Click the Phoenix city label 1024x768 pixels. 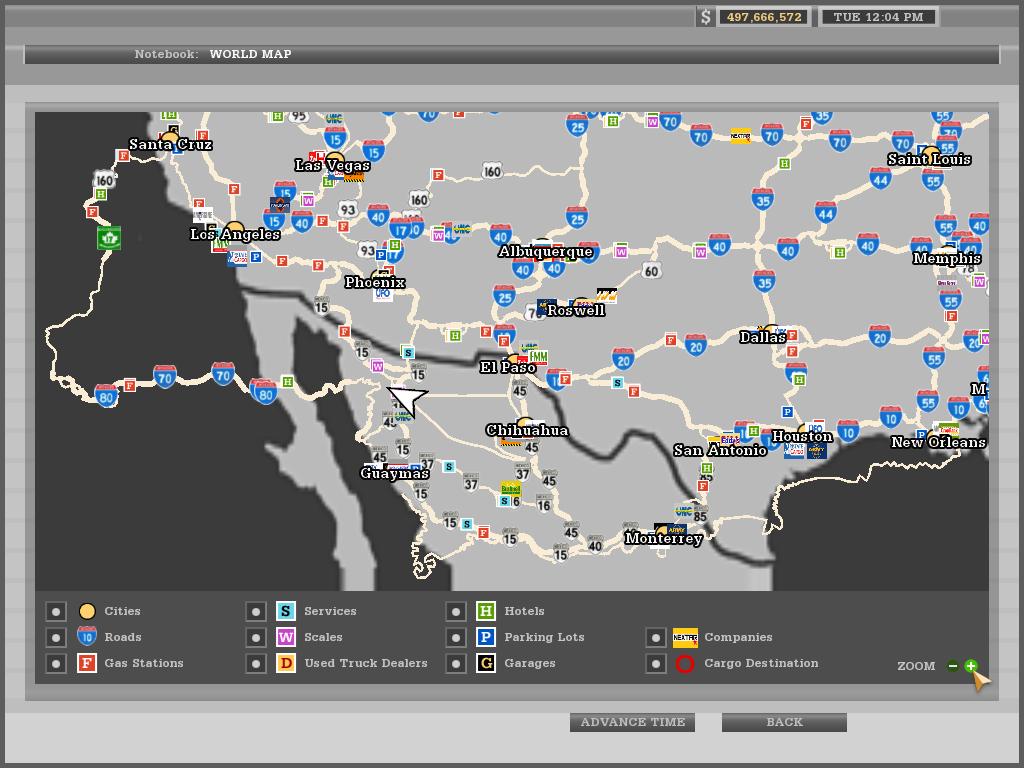(375, 282)
